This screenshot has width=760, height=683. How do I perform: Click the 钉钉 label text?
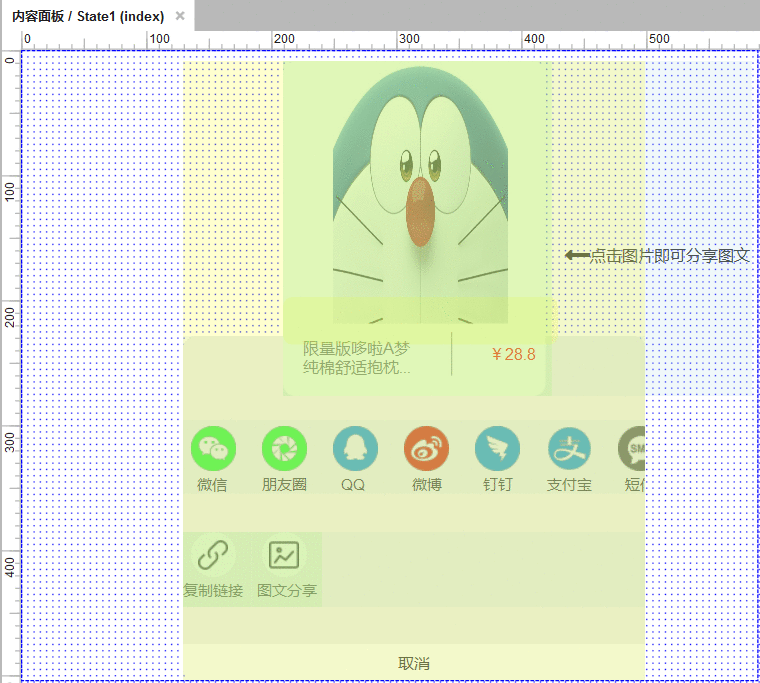pyautogui.click(x=497, y=485)
